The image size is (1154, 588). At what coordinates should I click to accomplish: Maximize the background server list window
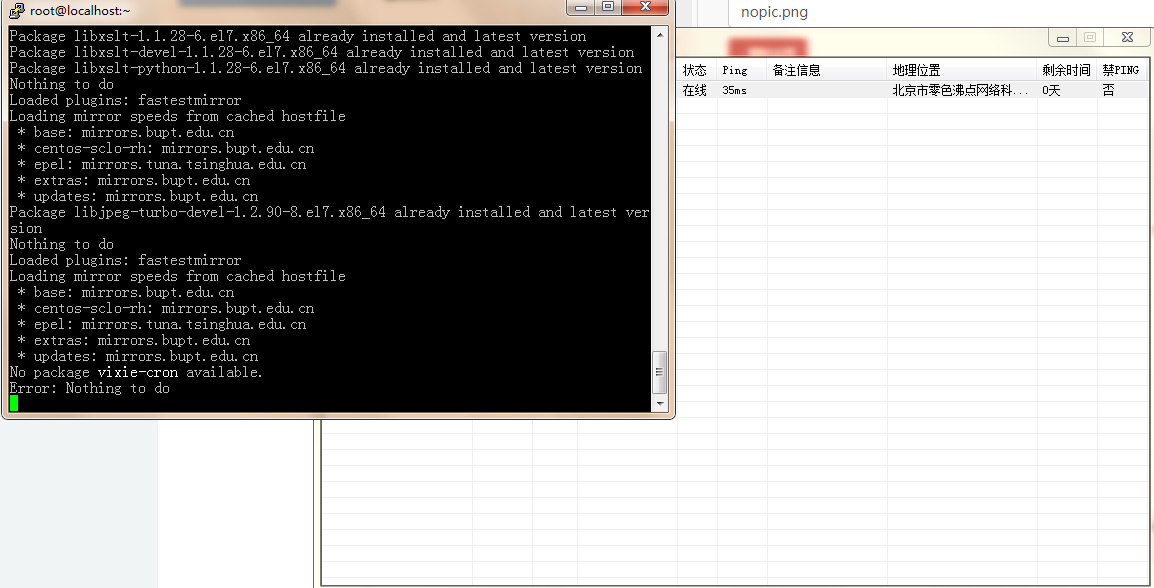point(1090,38)
